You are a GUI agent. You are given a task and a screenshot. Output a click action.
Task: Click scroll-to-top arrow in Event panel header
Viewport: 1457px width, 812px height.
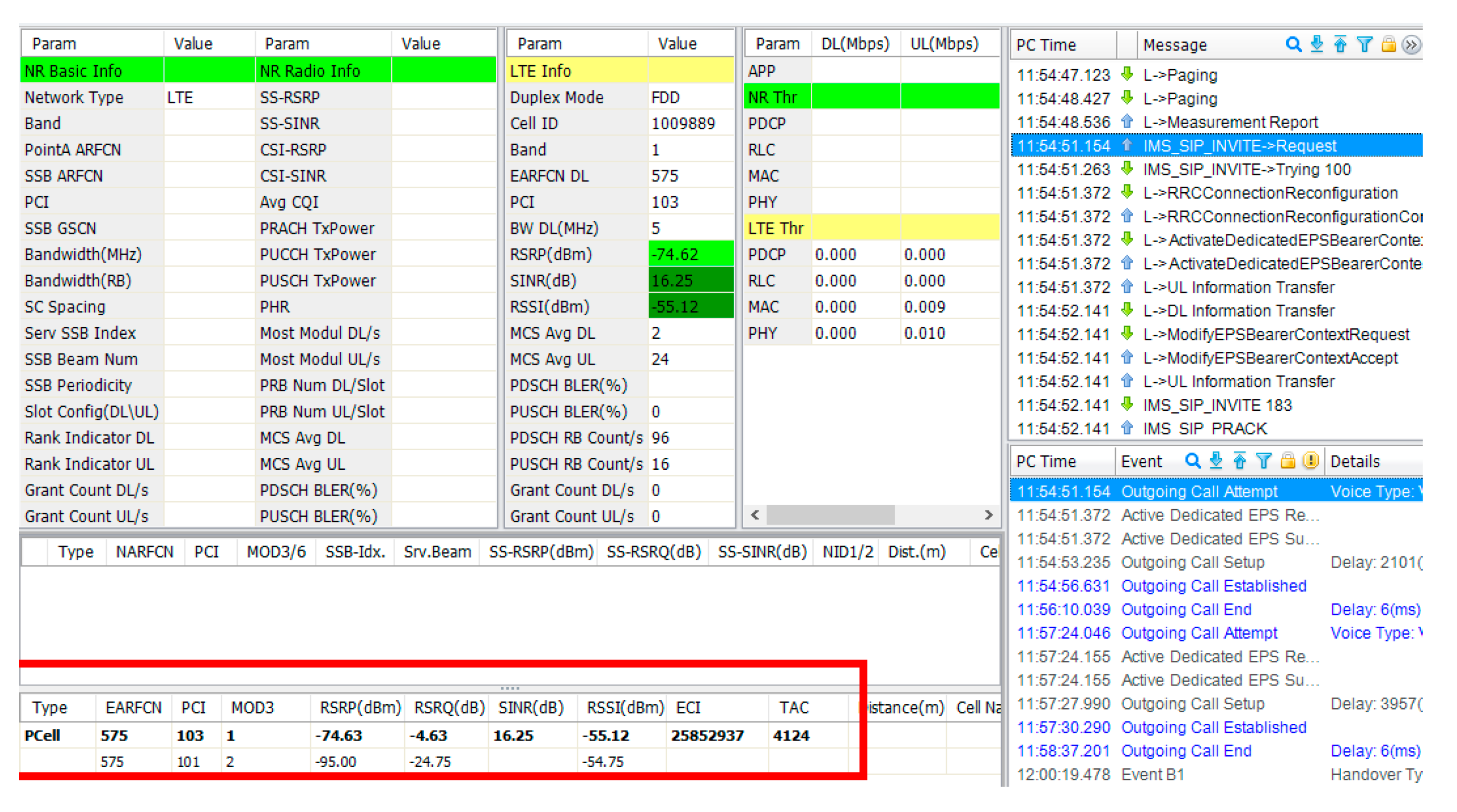1239,461
